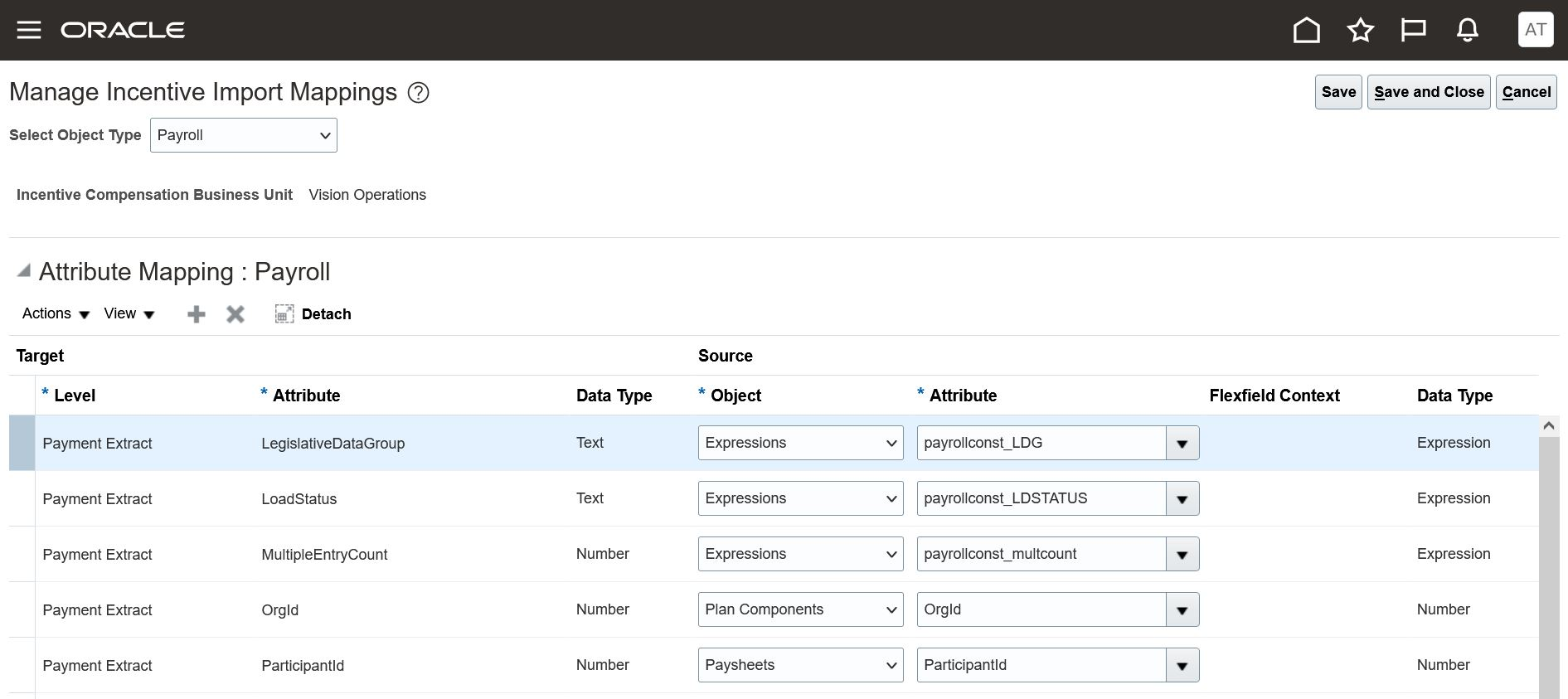Delete selected row with X icon
The width and height of the screenshot is (1568, 699).
pos(235,314)
